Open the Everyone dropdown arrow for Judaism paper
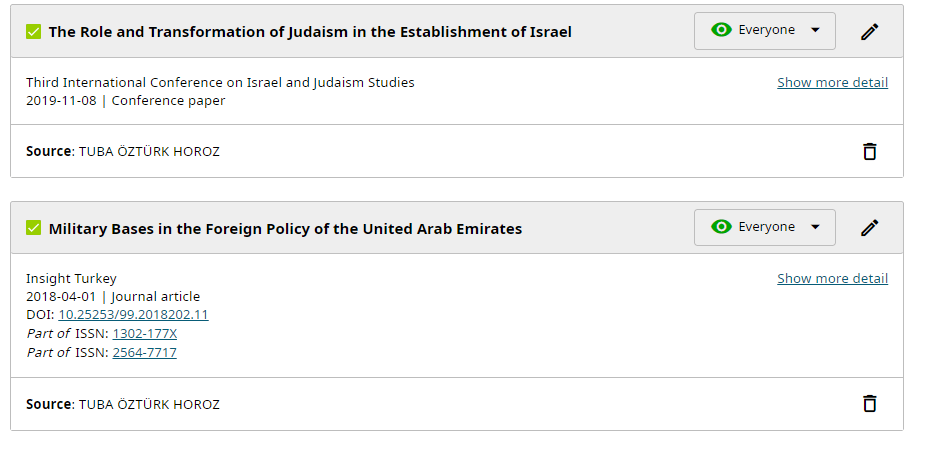 pos(816,30)
